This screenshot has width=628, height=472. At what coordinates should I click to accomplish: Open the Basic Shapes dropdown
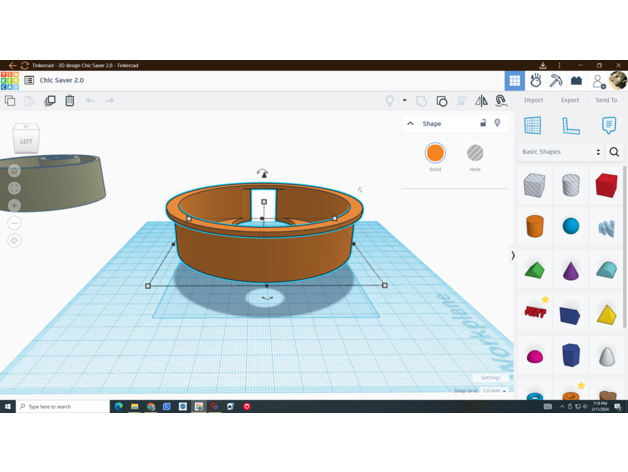pos(560,152)
